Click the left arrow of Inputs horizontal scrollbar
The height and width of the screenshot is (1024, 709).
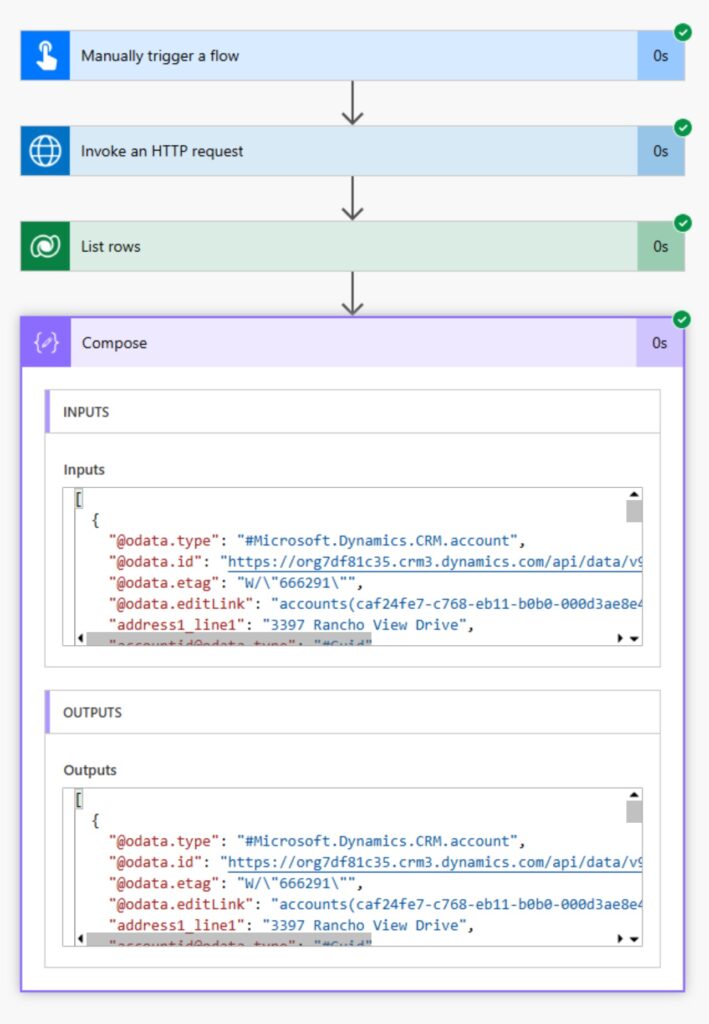click(80, 638)
